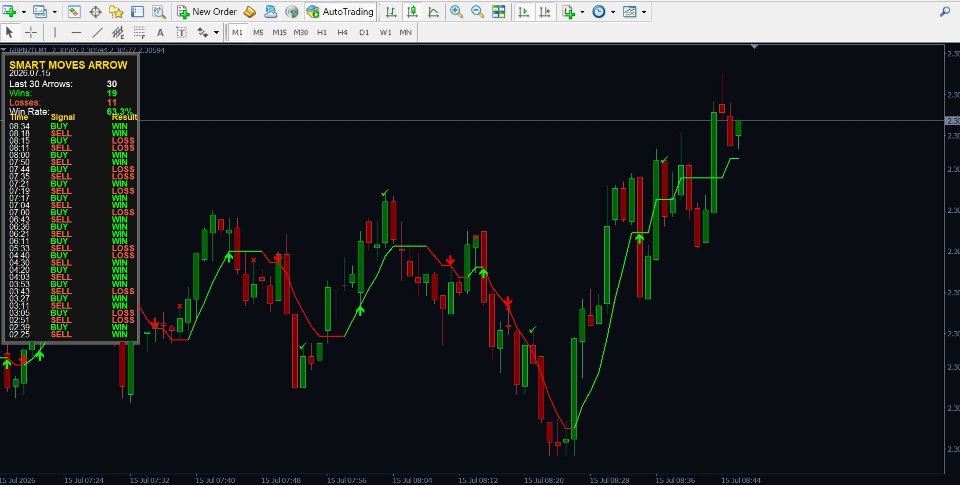The height and width of the screenshot is (485, 960).
Task: Expand the arrows objects dropdown
Action: point(216,32)
